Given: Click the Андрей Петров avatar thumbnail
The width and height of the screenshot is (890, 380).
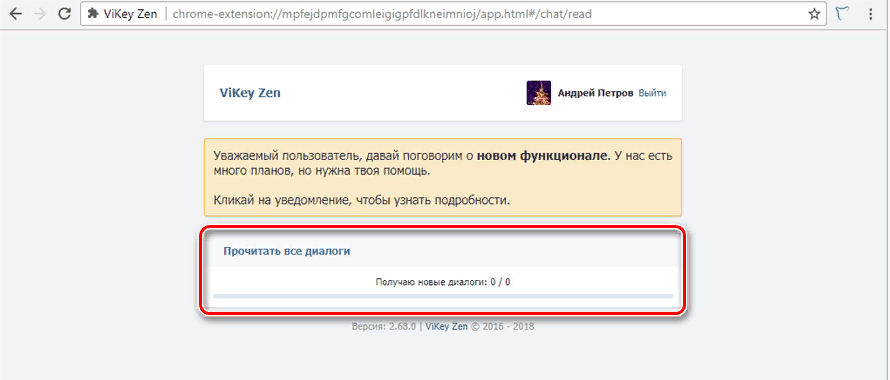Looking at the screenshot, I should tap(539, 93).
